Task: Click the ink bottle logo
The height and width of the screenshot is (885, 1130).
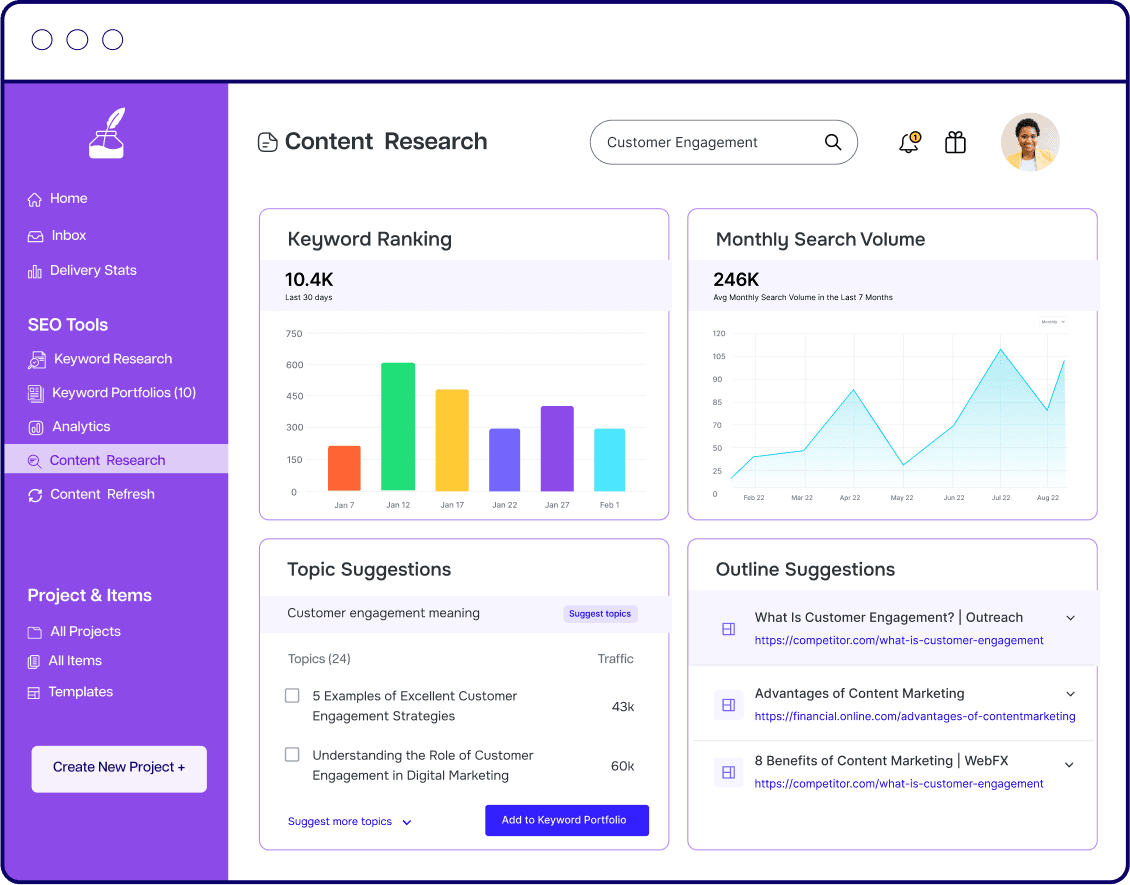Action: 107,133
